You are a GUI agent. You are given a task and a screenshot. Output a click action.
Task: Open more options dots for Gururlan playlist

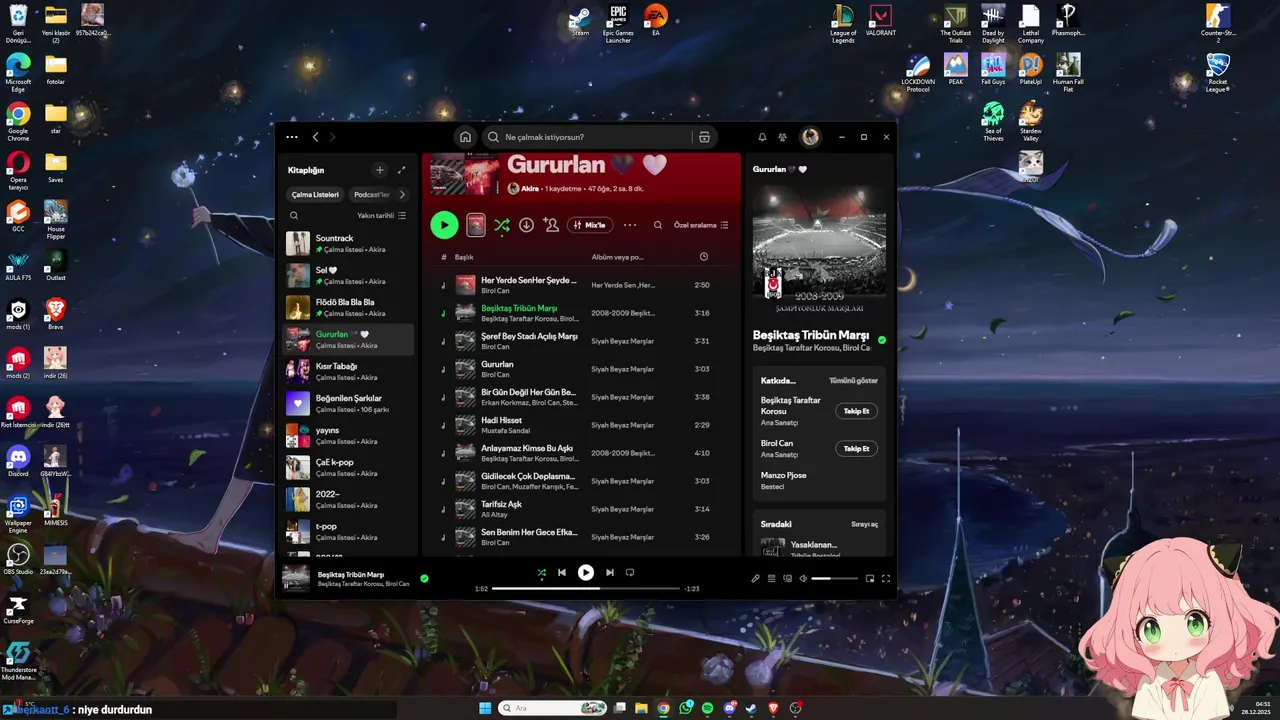coord(630,225)
